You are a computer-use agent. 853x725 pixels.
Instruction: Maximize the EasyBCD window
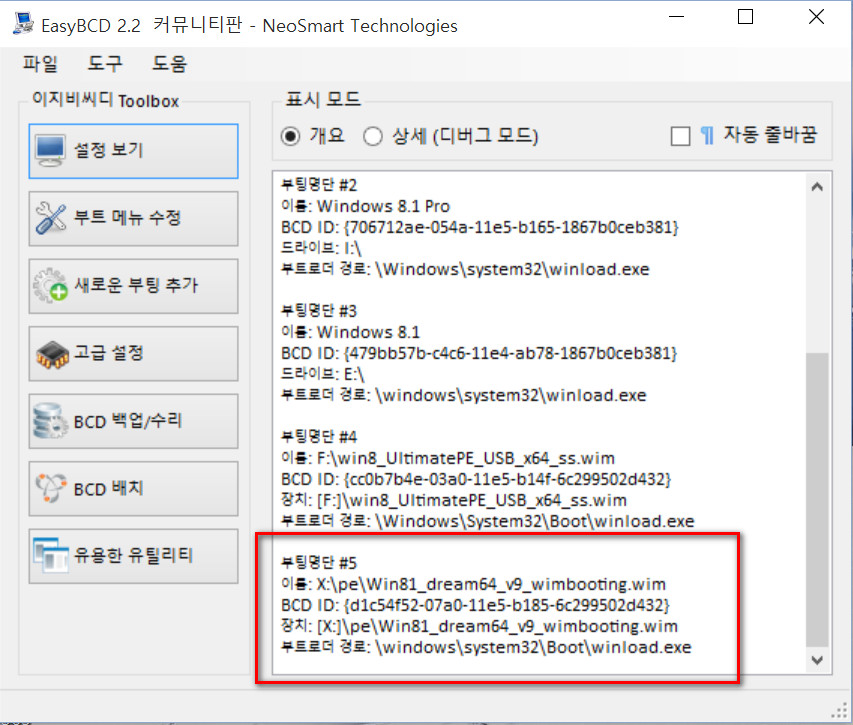(x=745, y=17)
